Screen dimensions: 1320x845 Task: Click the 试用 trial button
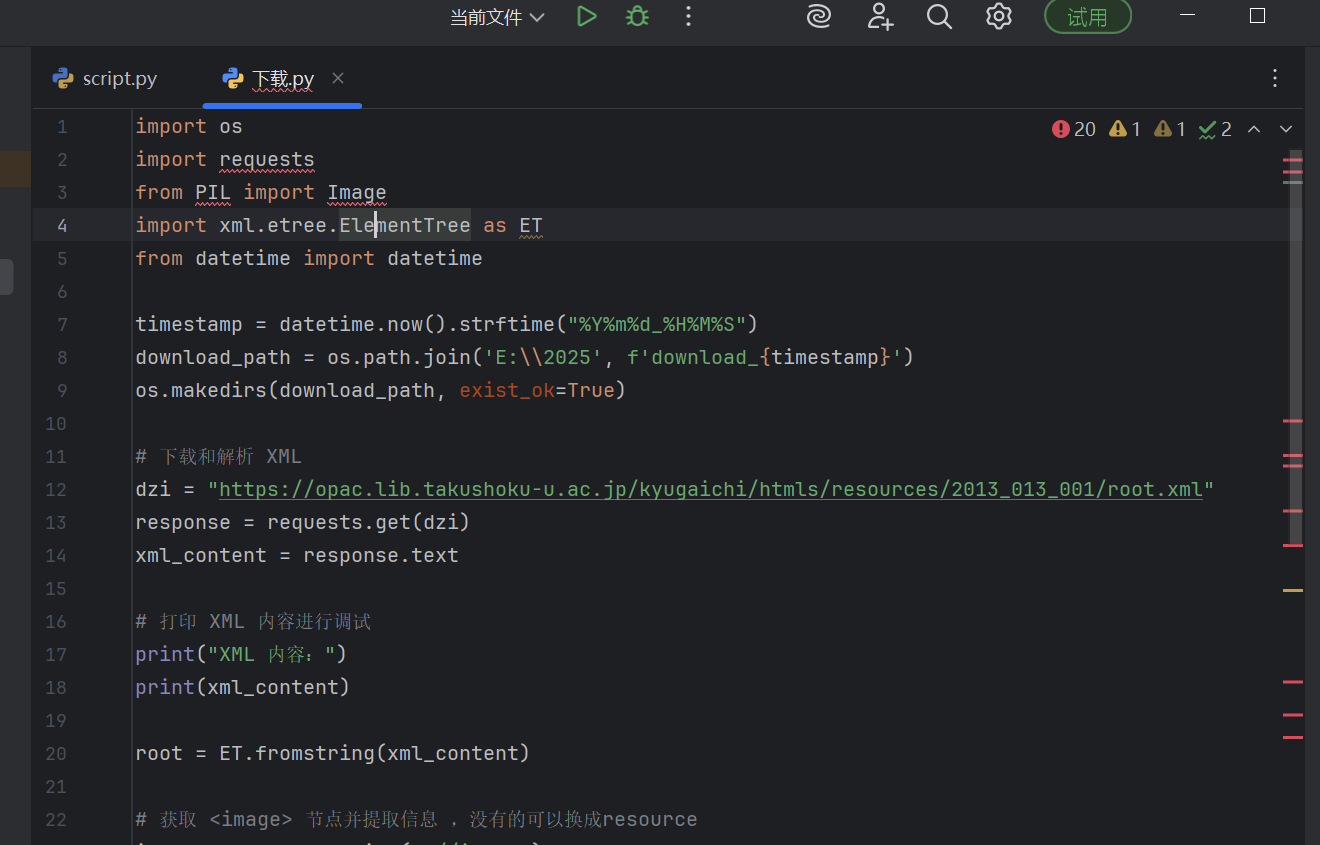pos(1087,17)
